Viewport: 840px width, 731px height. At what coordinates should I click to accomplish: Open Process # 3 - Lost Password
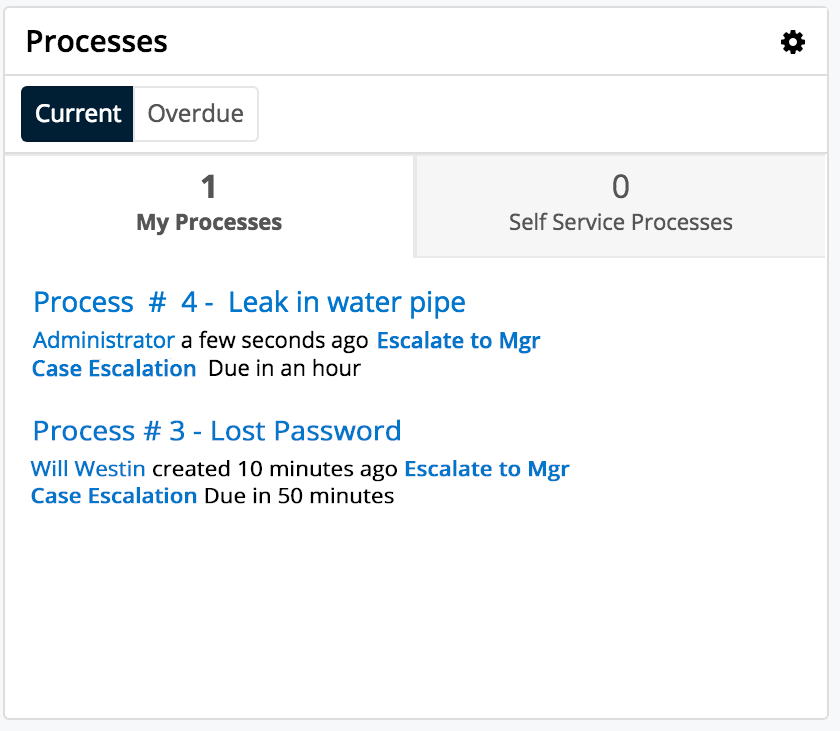pos(217,430)
